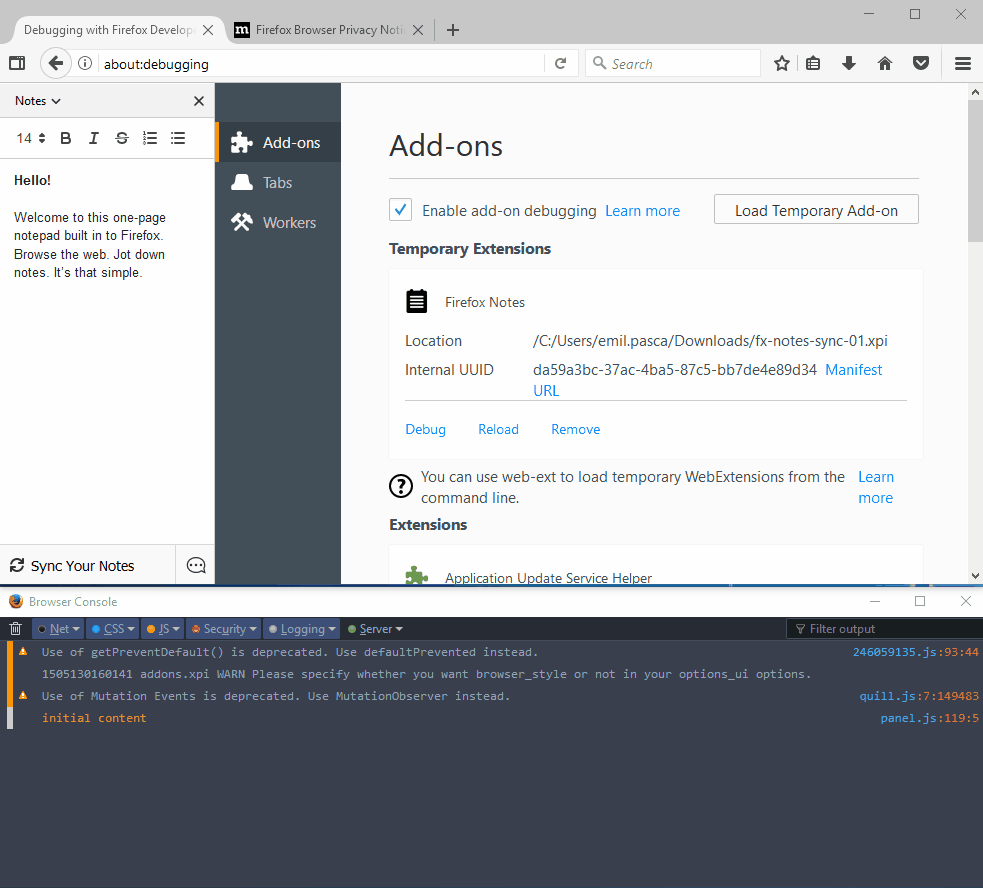Disable the Enable add-on debugging checkbox
Image resolution: width=983 pixels, height=888 pixels.
400,210
